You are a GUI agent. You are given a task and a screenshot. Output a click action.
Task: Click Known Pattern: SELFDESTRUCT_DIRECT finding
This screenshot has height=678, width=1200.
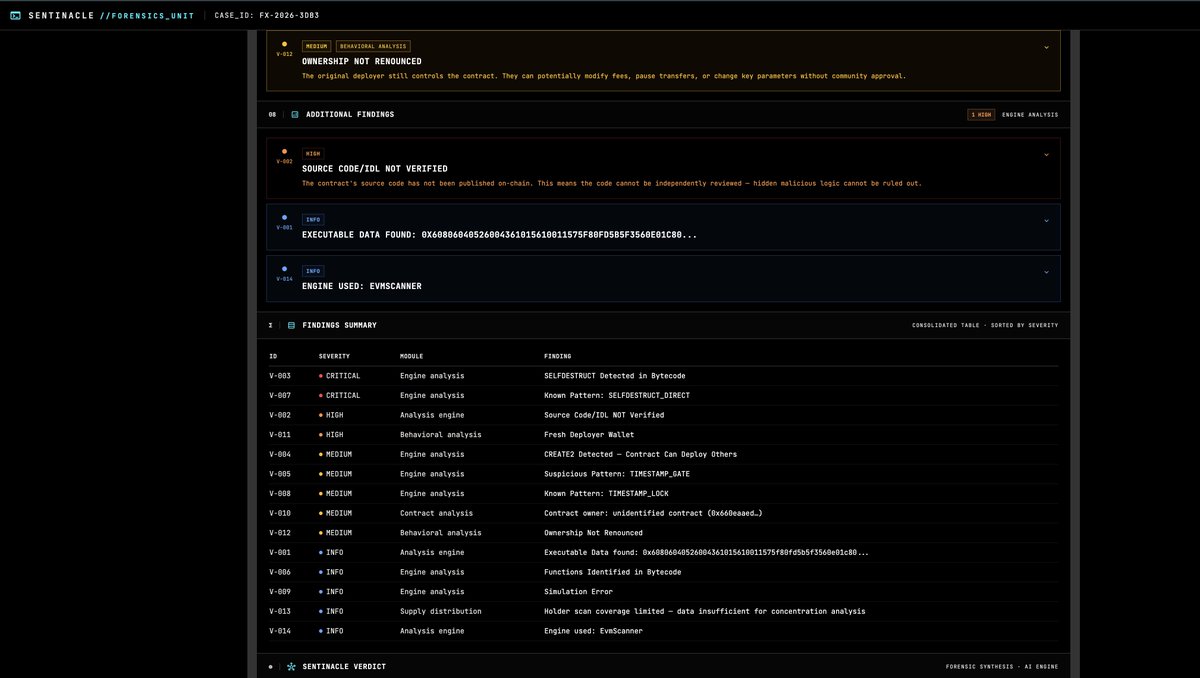pyautogui.click(x=616, y=395)
